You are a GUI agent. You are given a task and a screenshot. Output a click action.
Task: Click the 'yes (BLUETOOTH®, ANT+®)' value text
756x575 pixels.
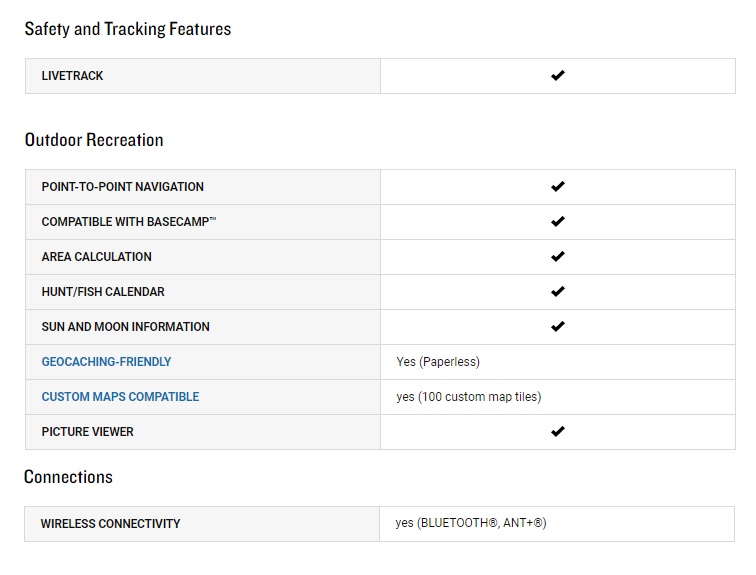coord(471,523)
